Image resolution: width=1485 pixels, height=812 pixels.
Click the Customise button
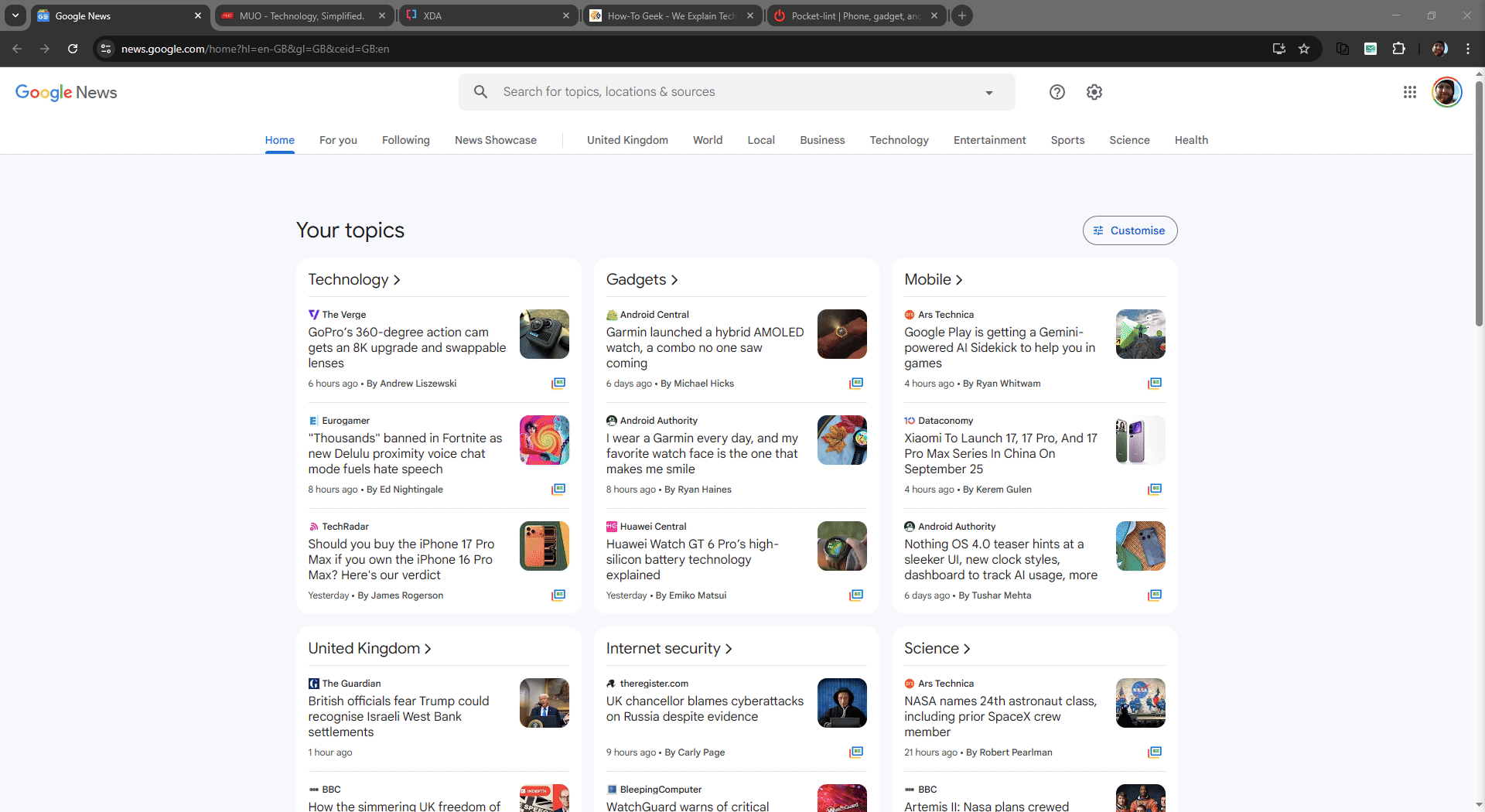[1129, 230]
